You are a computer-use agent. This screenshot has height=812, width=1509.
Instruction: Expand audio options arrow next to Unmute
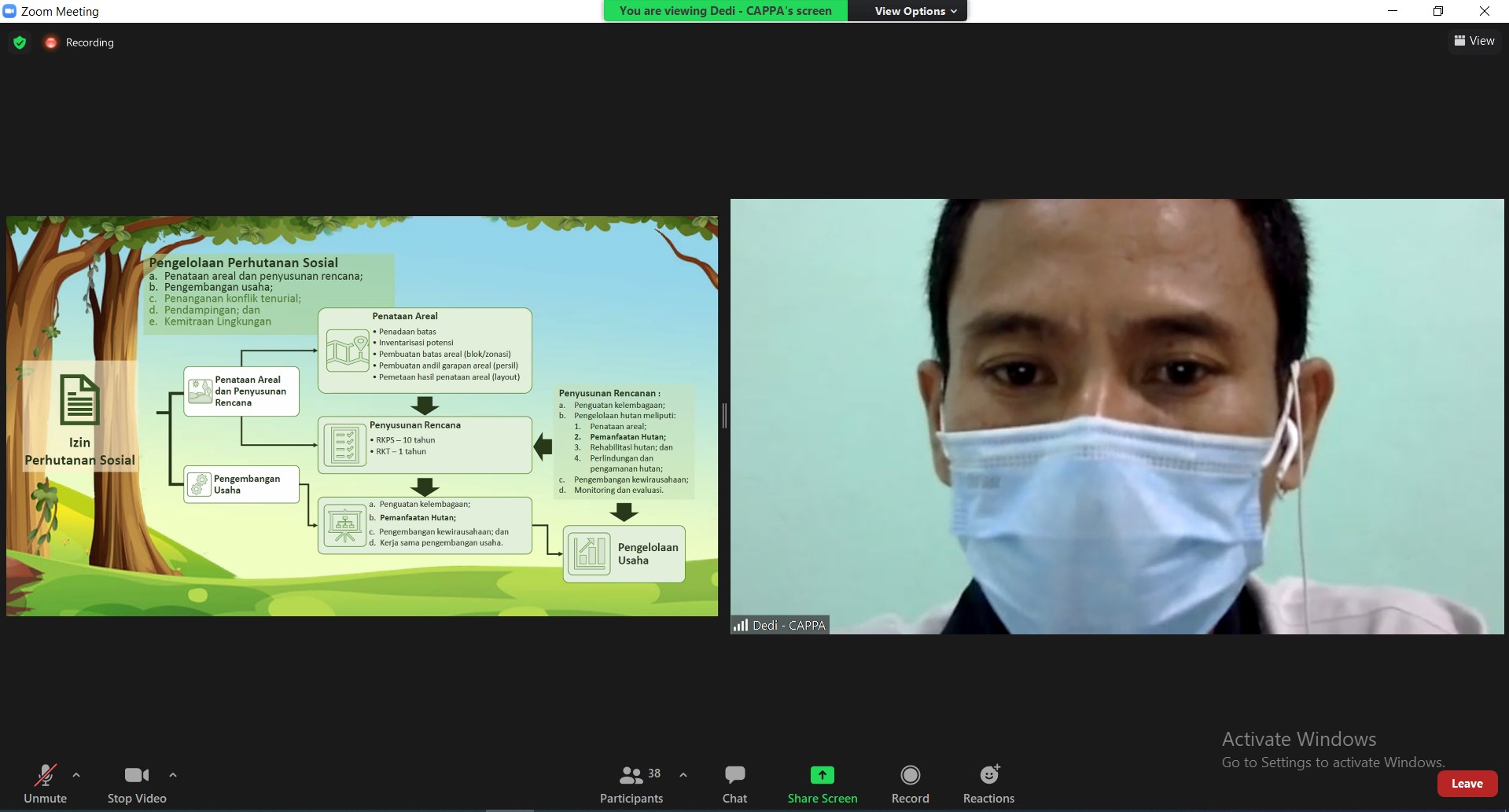pos(76,775)
